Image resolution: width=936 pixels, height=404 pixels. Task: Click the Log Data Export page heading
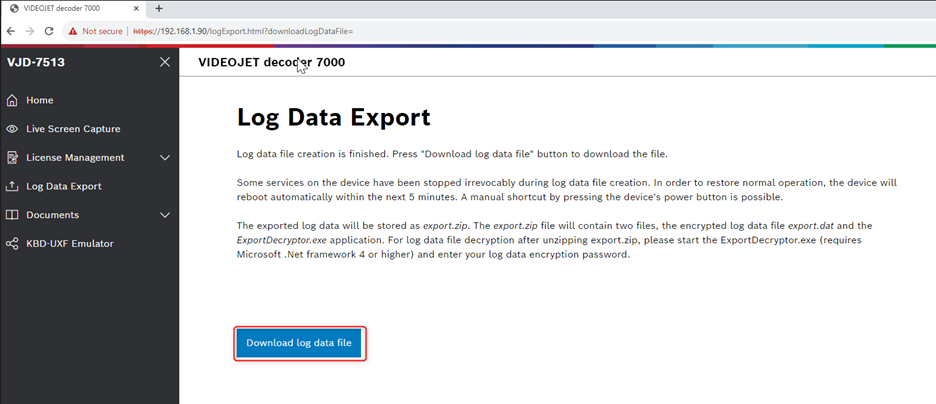pyautogui.click(x=334, y=117)
